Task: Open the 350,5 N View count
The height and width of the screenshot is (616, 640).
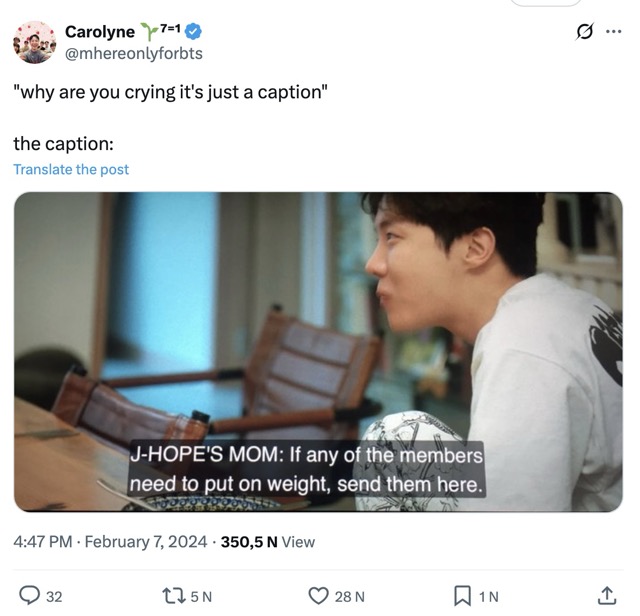Action: 267,542
